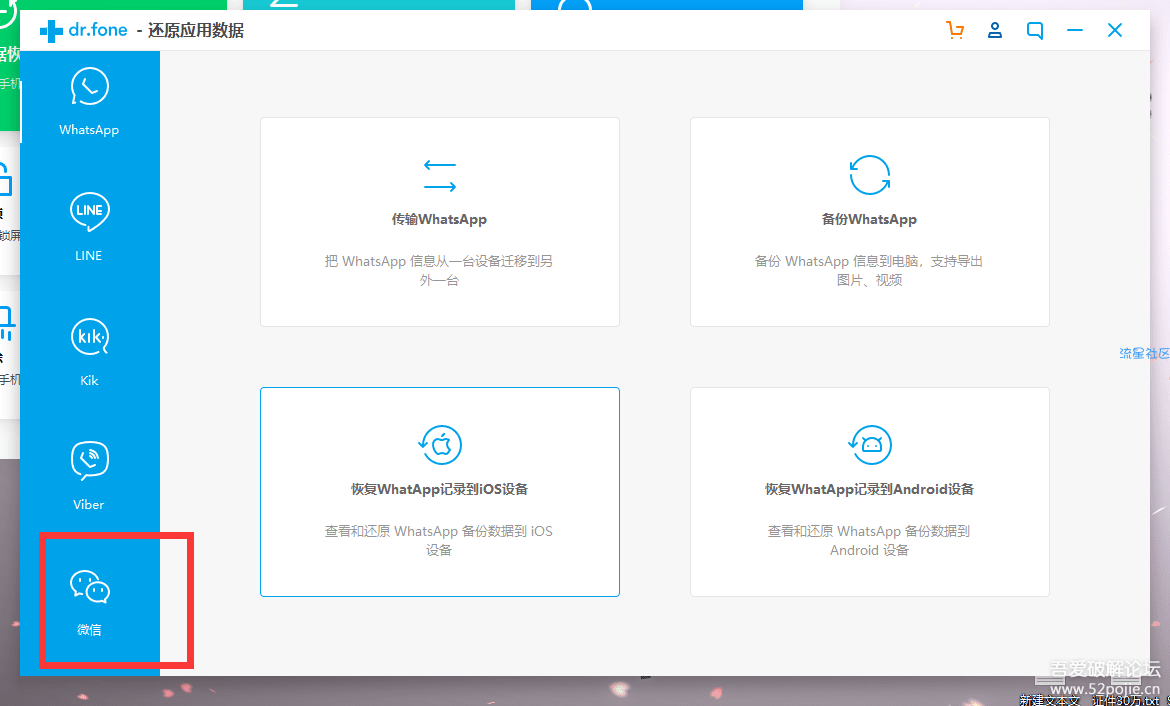Screen dimensions: 1170x706
Task: Switch to the 微信 (WeChat) tab
Action: [90, 602]
